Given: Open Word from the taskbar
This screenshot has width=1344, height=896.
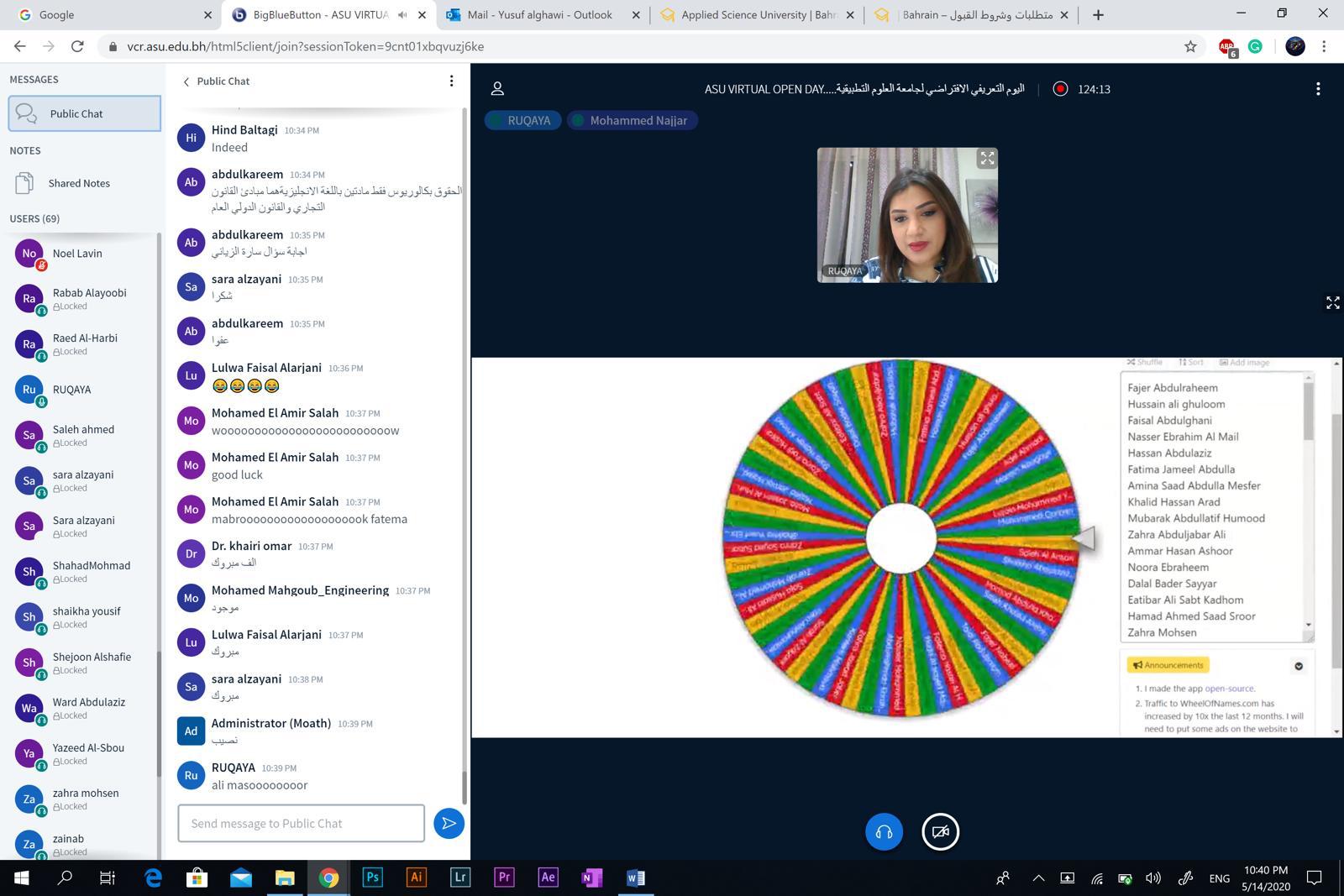Looking at the screenshot, I should (636, 878).
